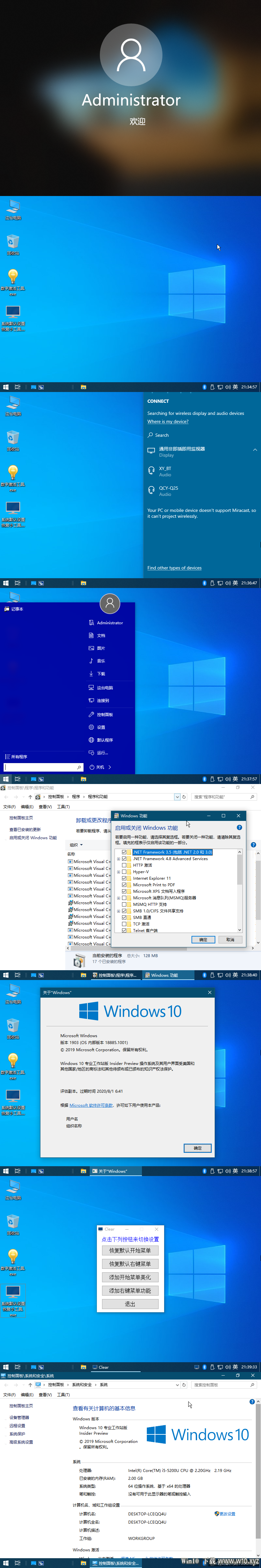Click the 关于"Windows" taskbar button
Viewport: 261px width, 1568px height.
point(115,1171)
